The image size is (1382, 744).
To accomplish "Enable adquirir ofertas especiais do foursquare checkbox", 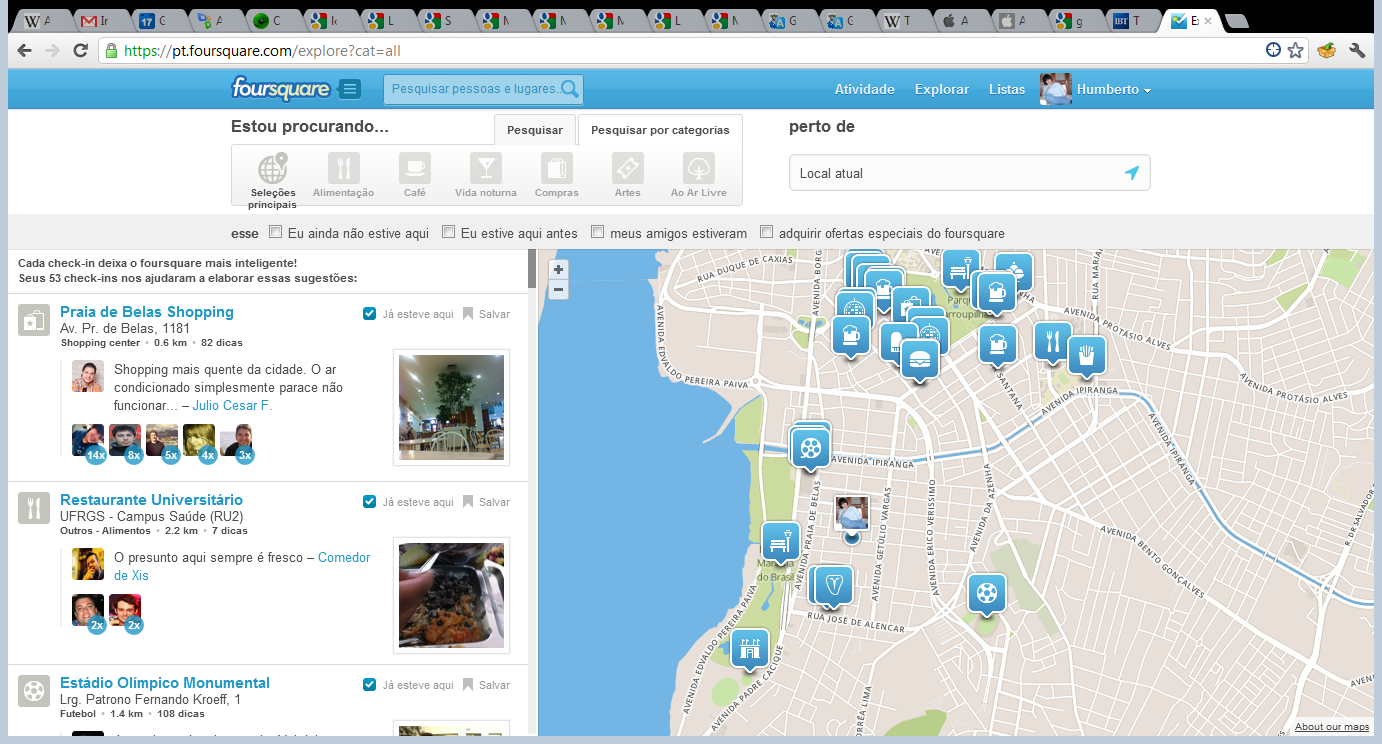I will pyautogui.click(x=767, y=232).
